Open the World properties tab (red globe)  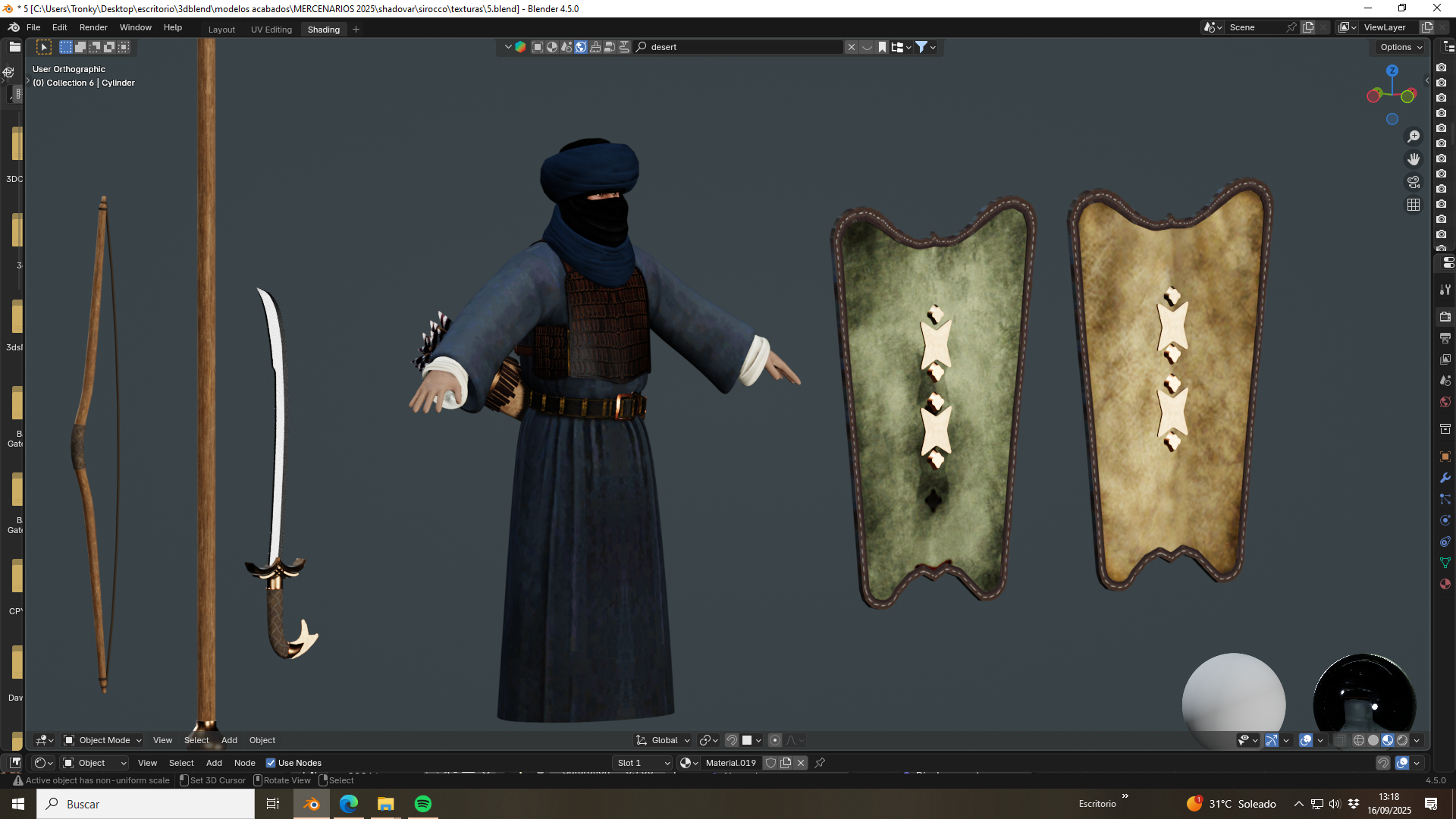[x=1445, y=402]
